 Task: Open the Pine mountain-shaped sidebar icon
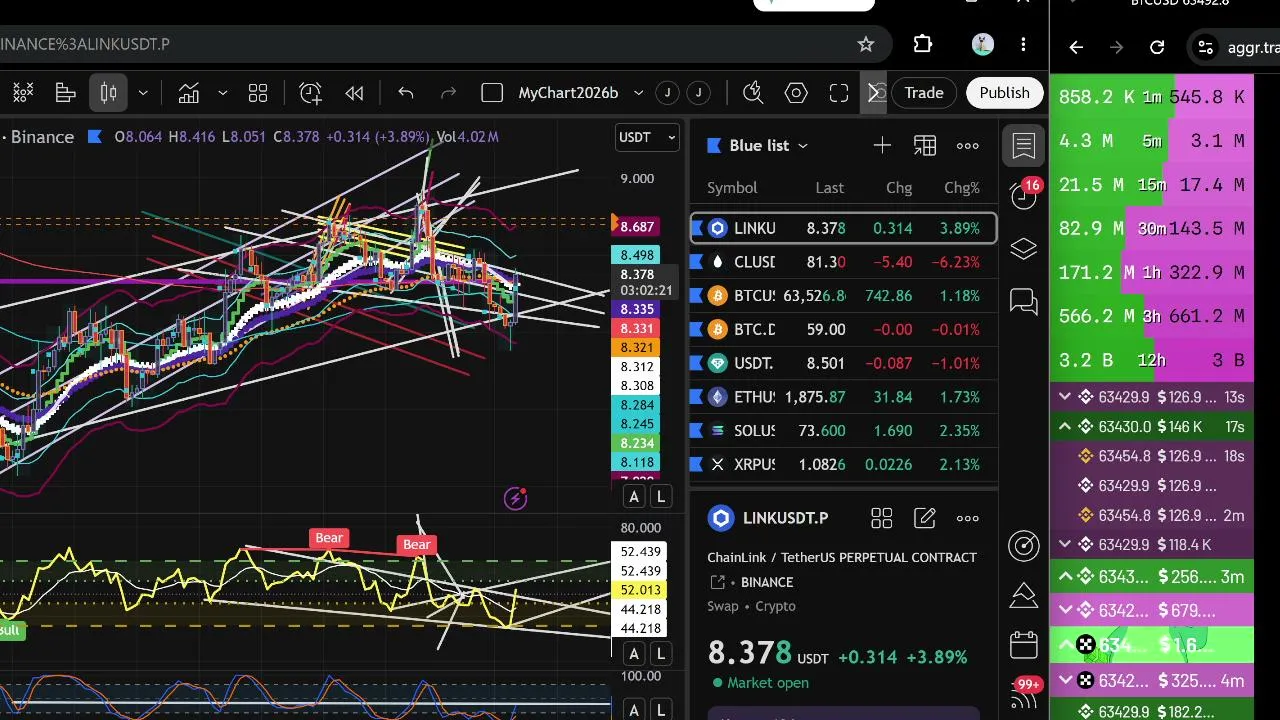coord(1024,596)
